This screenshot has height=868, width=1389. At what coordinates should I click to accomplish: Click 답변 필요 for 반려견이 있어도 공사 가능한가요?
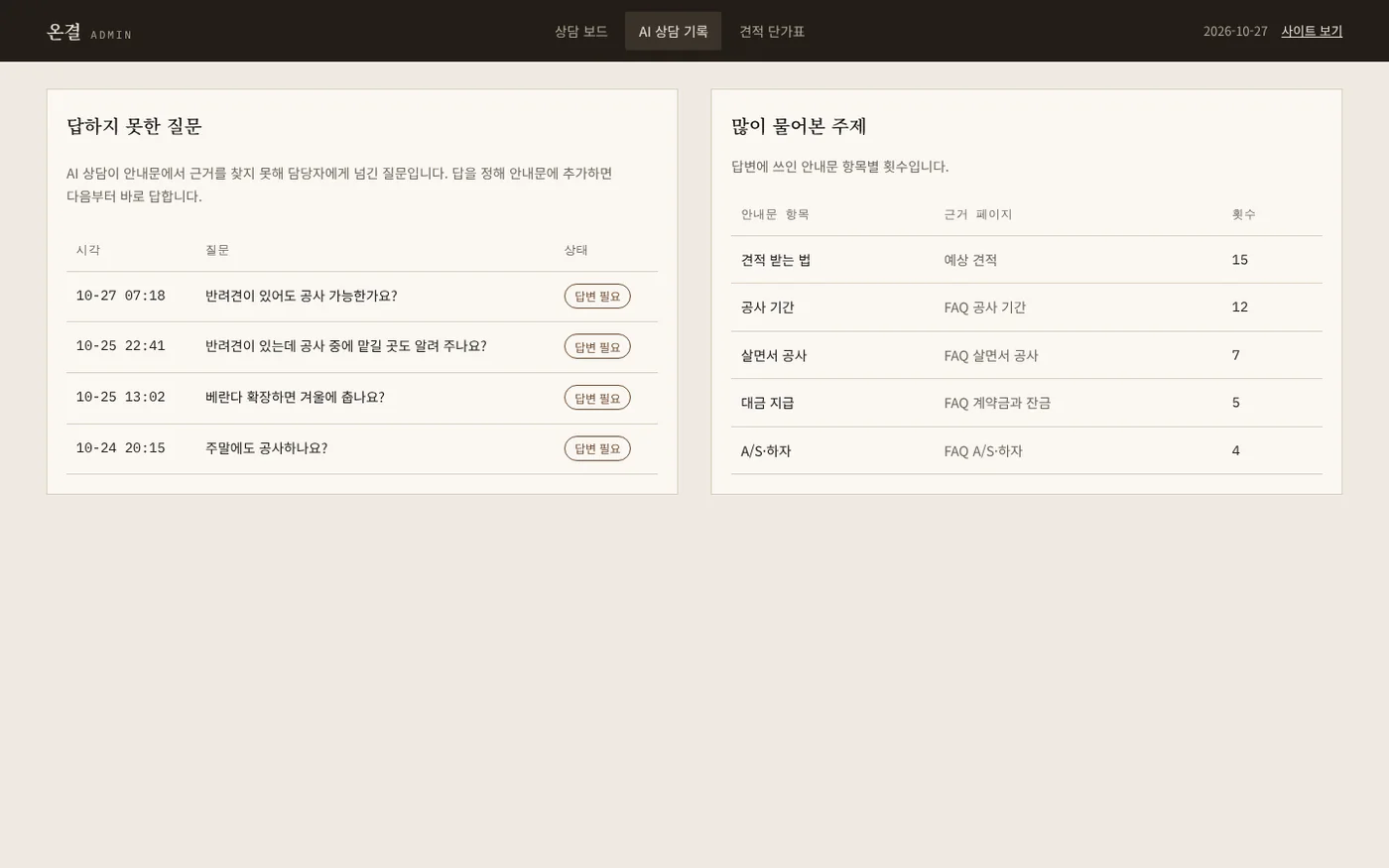point(597,296)
